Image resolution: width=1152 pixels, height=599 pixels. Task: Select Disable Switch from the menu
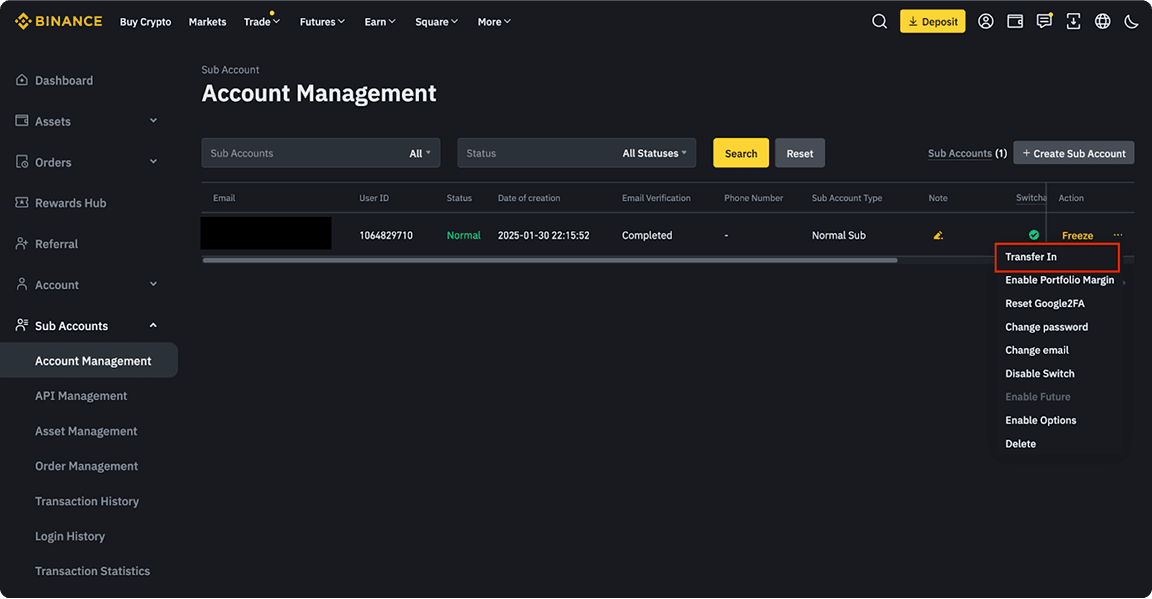[x=1039, y=373]
